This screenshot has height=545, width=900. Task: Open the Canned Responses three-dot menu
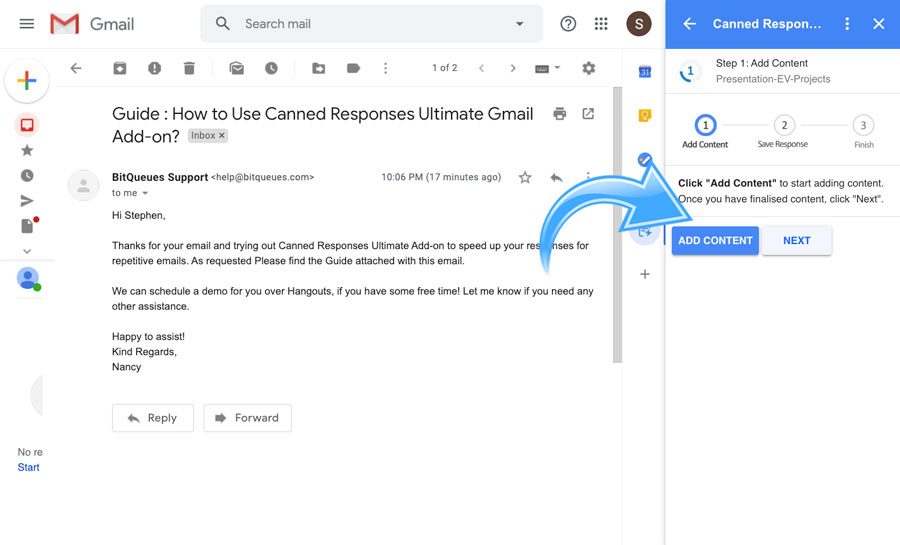coord(847,24)
